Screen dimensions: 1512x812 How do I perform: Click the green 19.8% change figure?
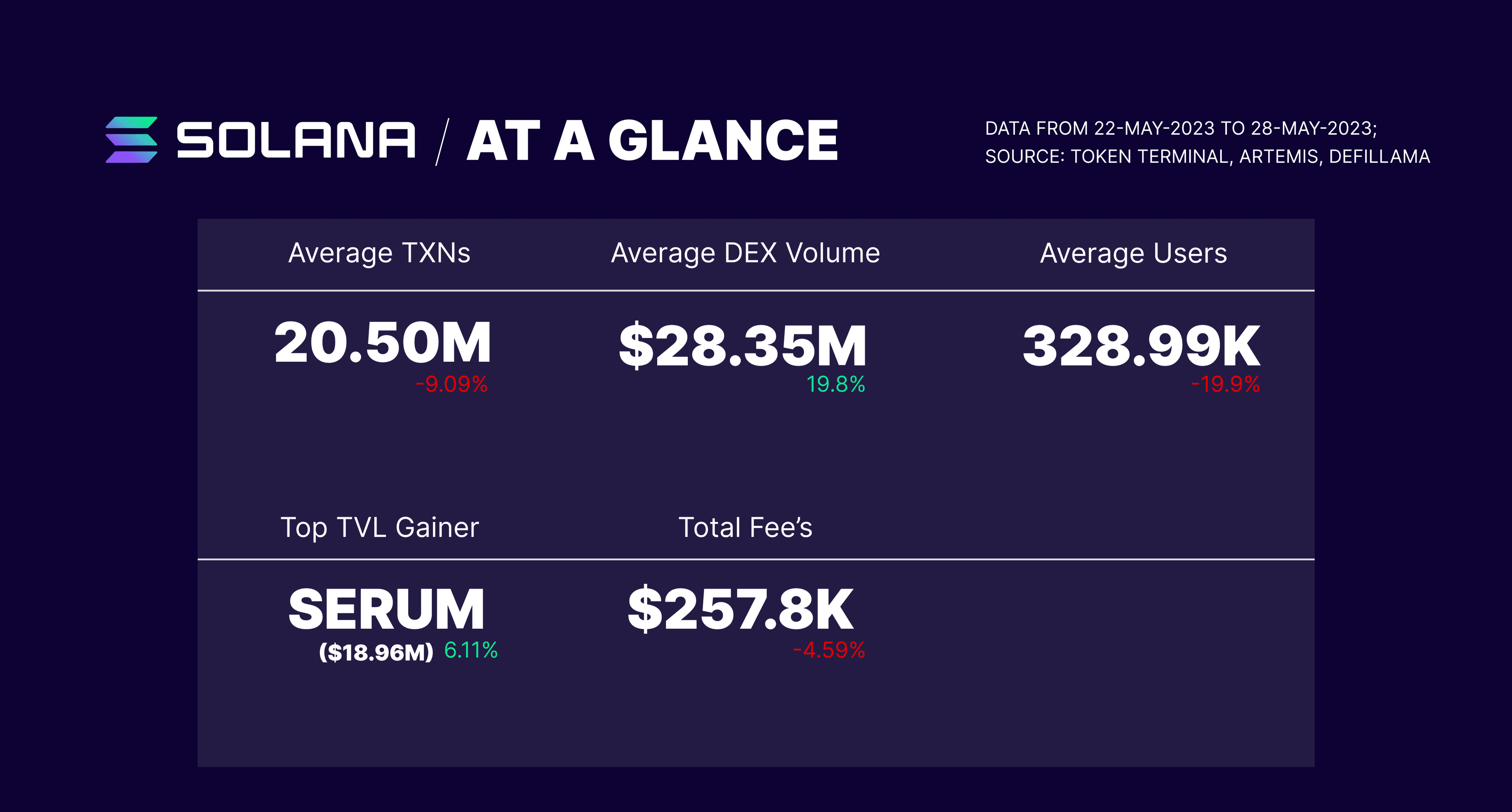point(836,384)
